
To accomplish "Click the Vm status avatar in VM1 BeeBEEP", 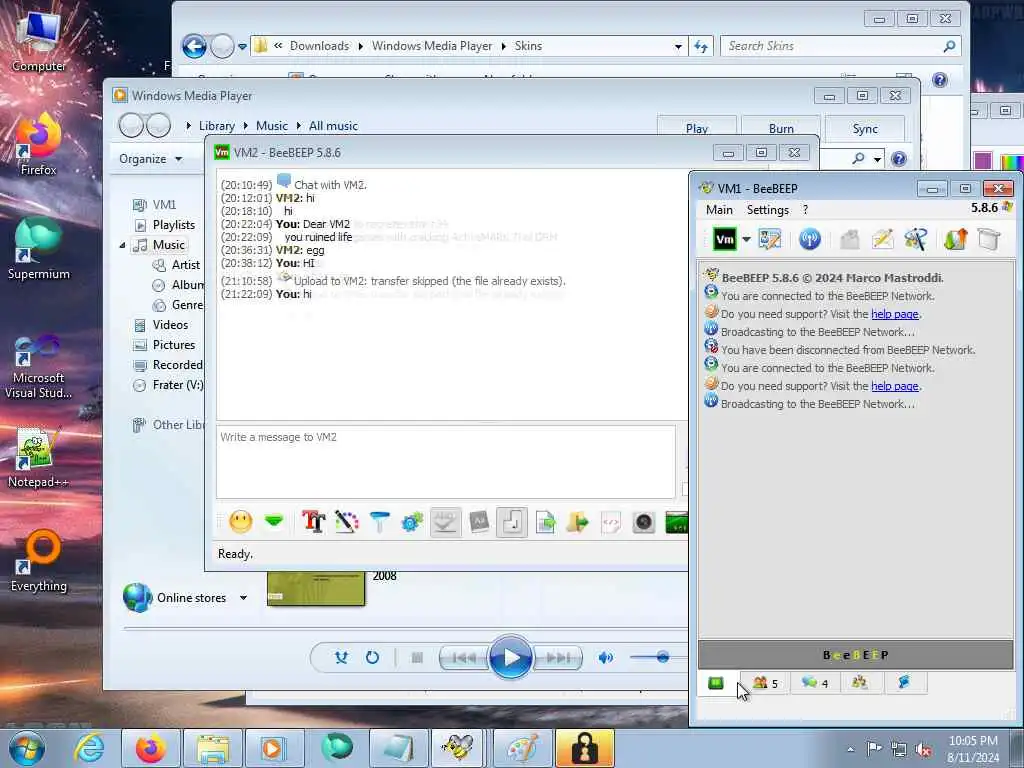I will tap(724, 240).
